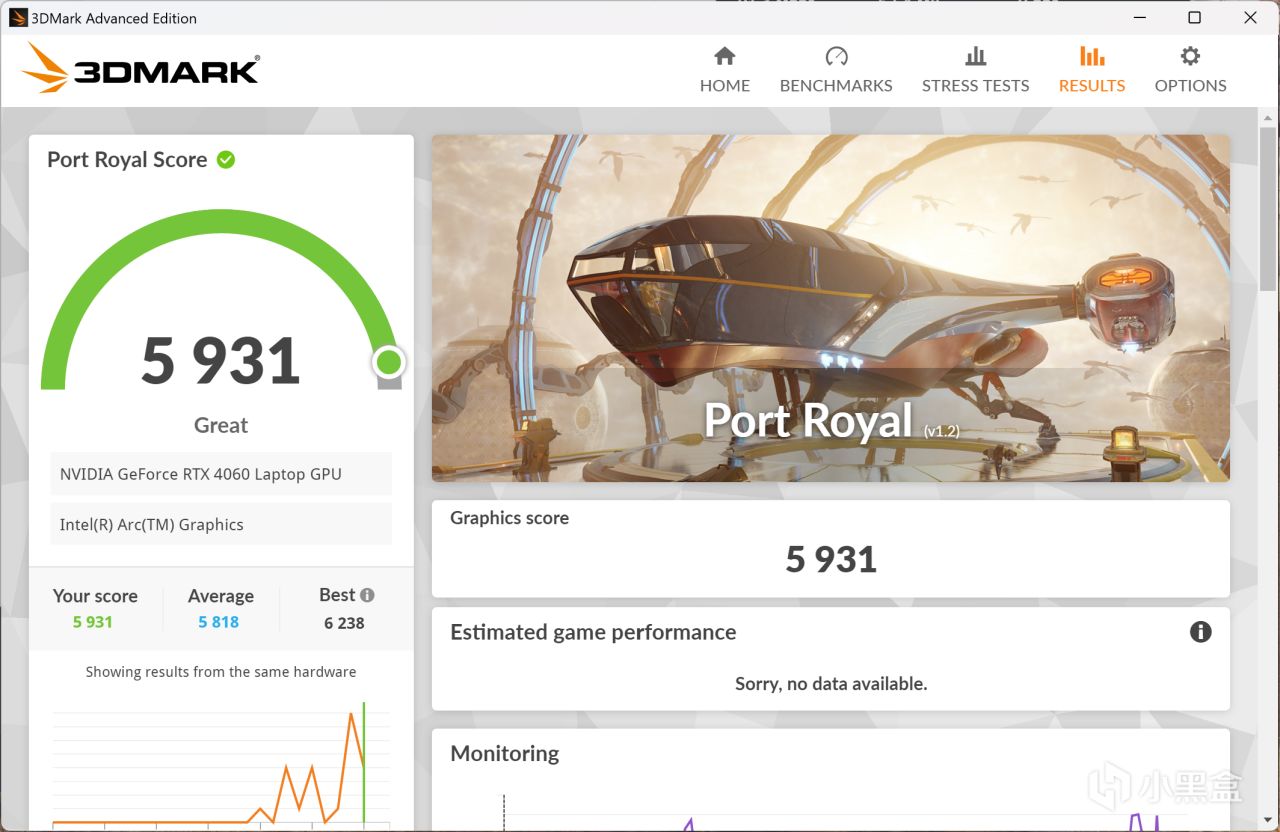Click the Monitoring section heading

(x=505, y=754)
